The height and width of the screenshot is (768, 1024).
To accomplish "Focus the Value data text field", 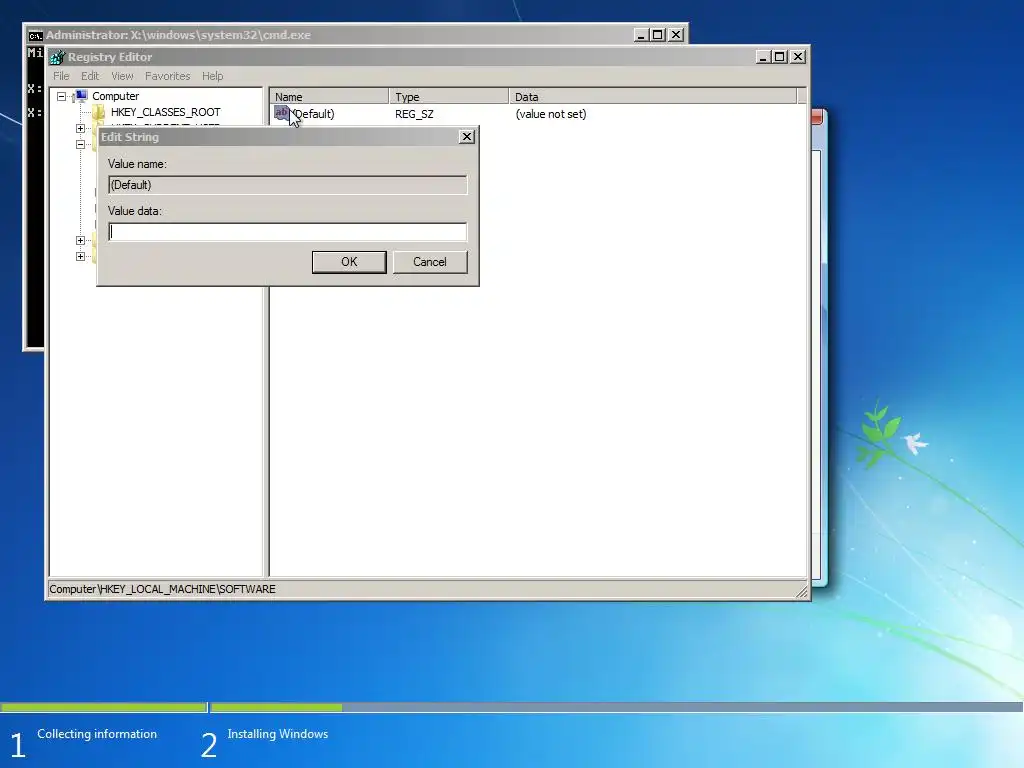I will point(287,232).
